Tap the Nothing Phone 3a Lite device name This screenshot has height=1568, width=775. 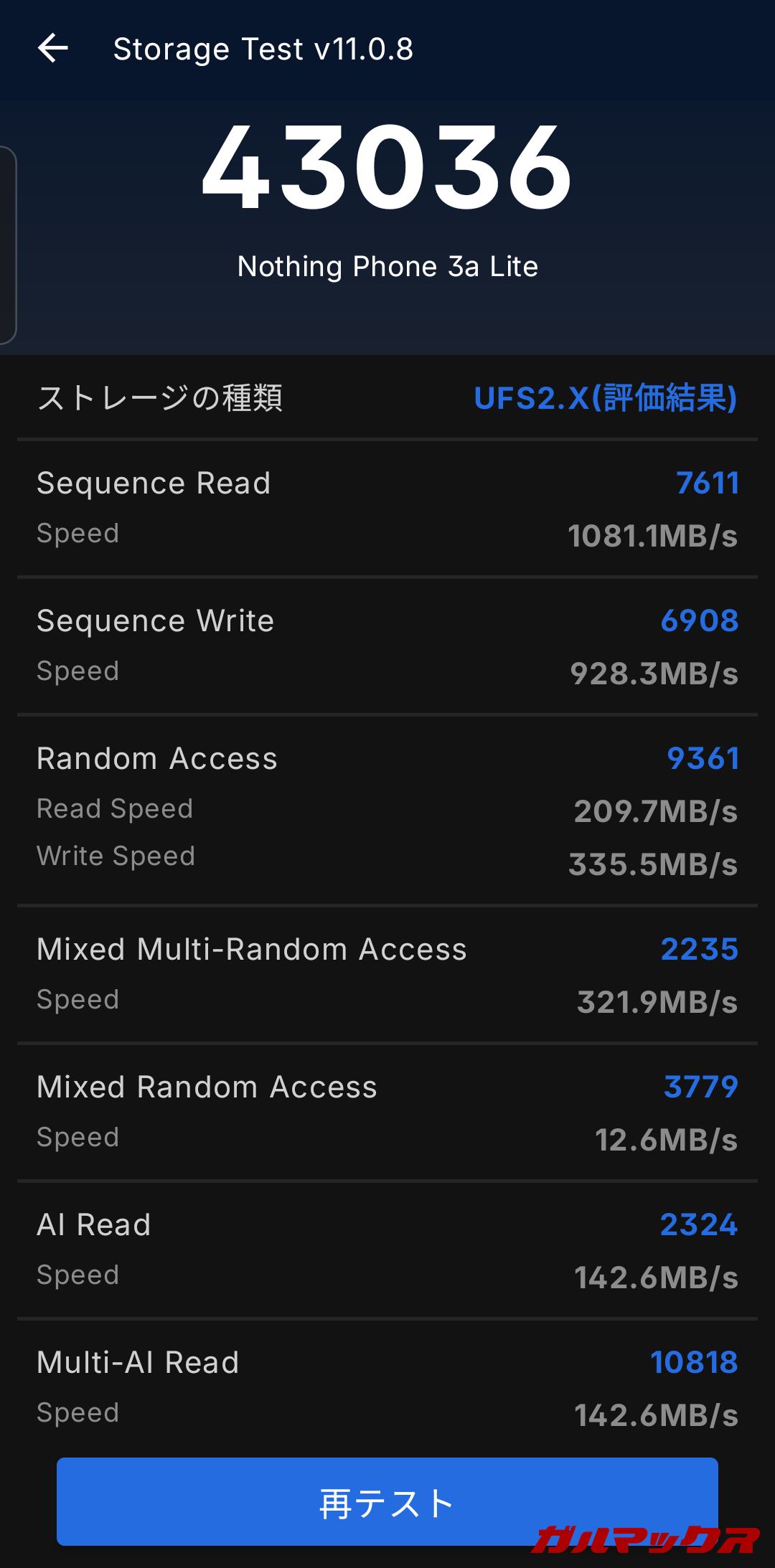pyautogui.click(x=387, y=267)
